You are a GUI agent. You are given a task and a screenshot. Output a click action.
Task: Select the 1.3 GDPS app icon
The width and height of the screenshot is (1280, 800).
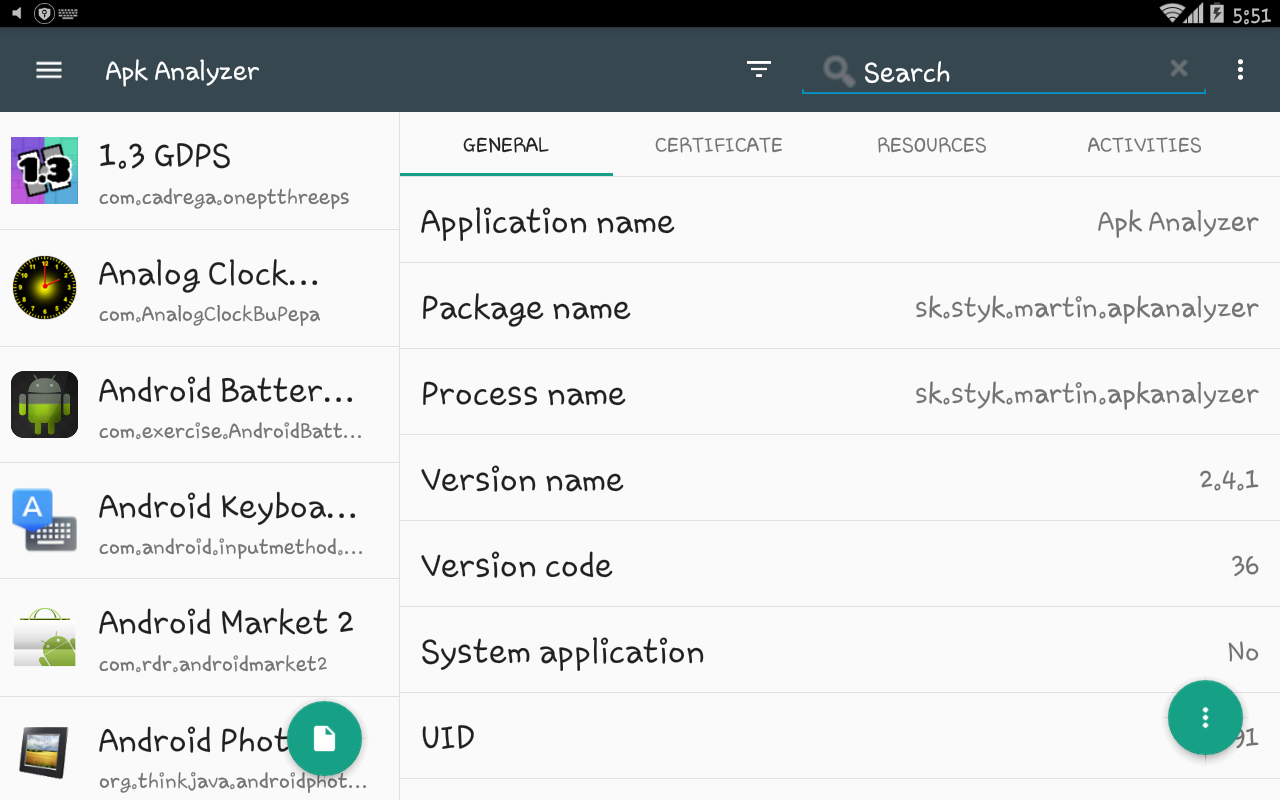(x=44, y=171)
